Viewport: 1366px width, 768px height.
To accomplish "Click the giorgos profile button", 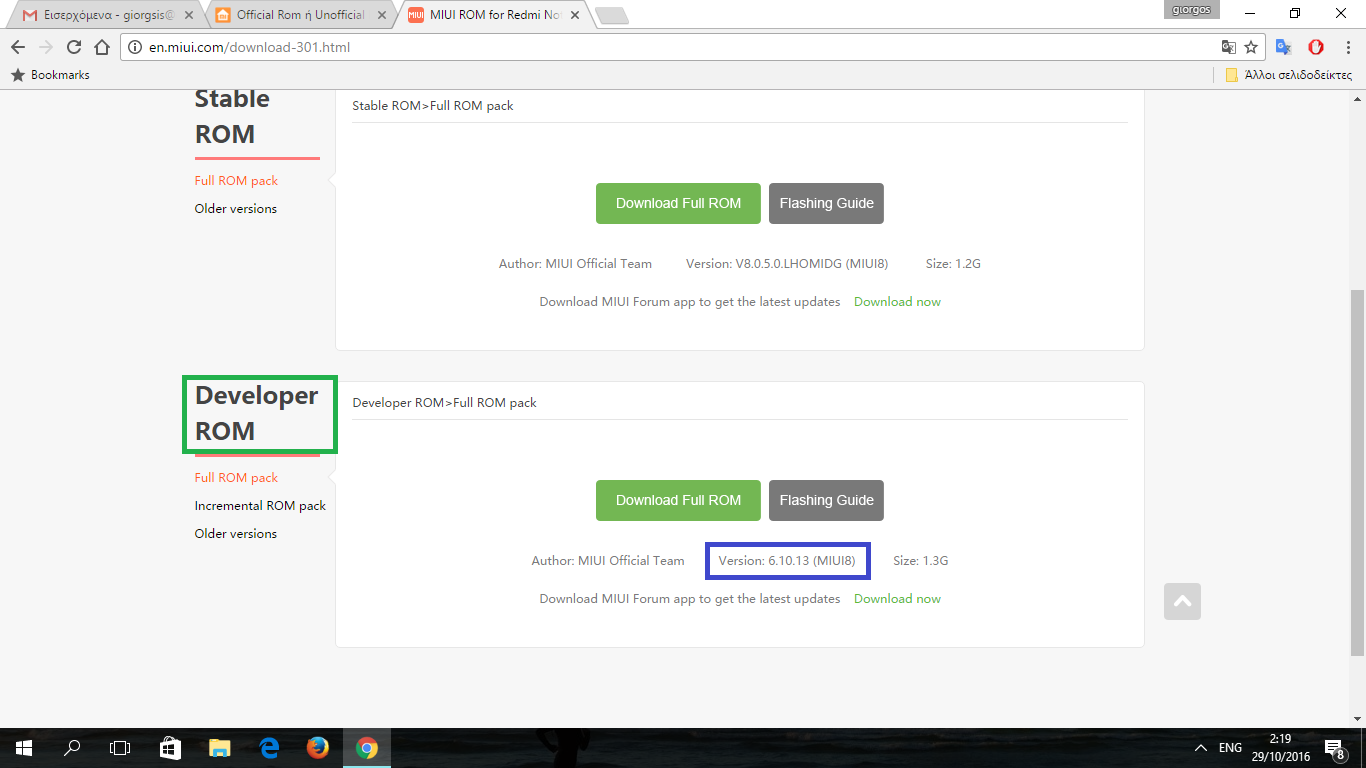I will pos(1192,9).
